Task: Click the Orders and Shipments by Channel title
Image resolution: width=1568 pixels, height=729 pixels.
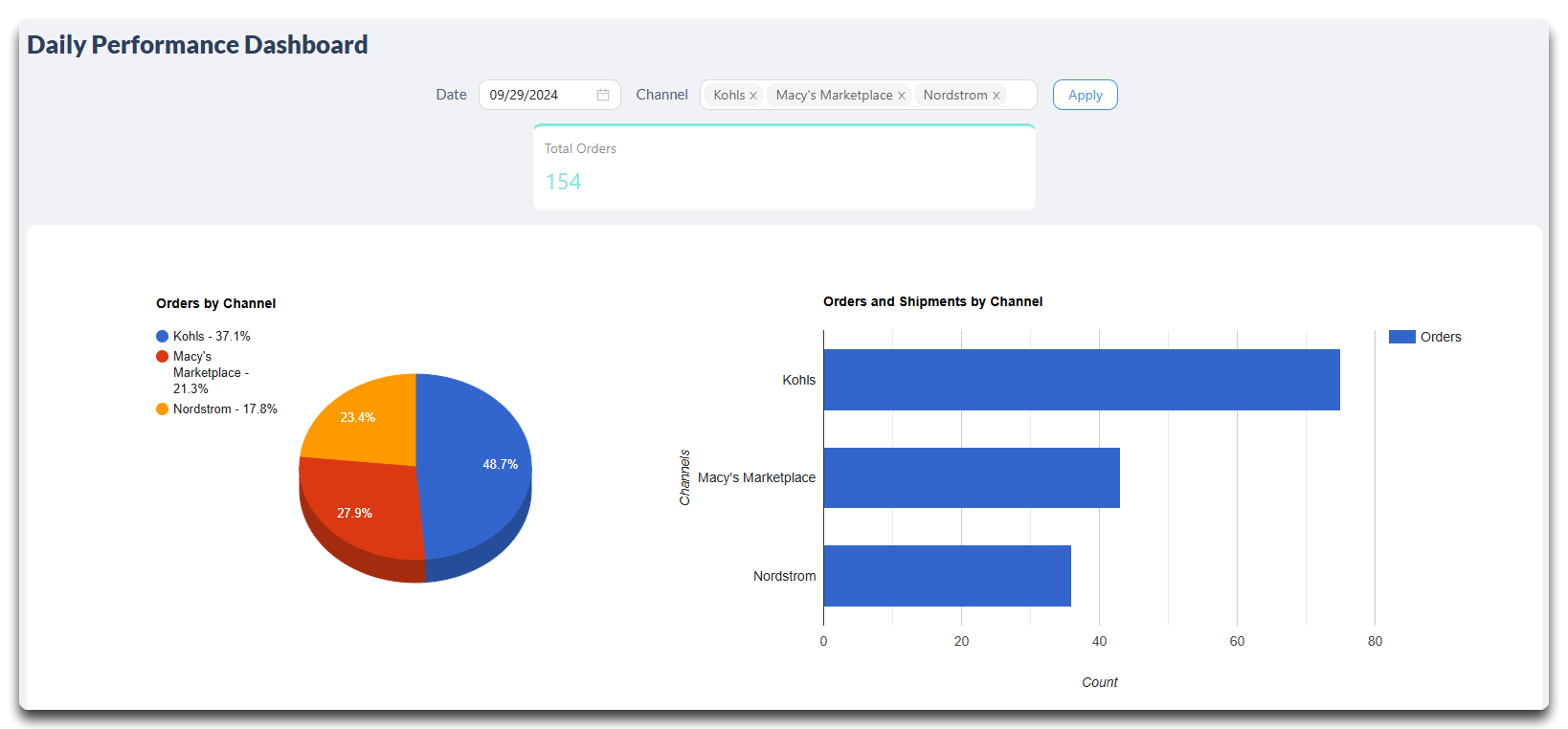Action: 933,301
